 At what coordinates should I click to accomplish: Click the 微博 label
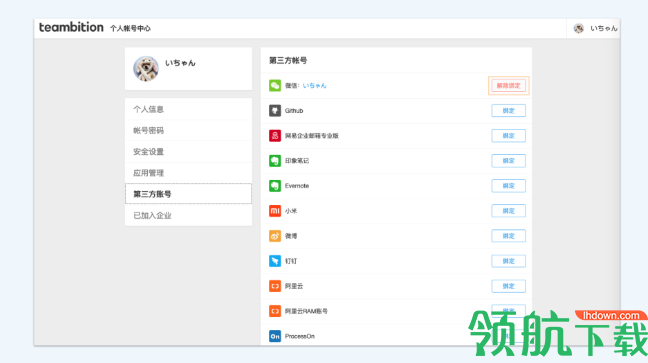(x=291, y=236)
